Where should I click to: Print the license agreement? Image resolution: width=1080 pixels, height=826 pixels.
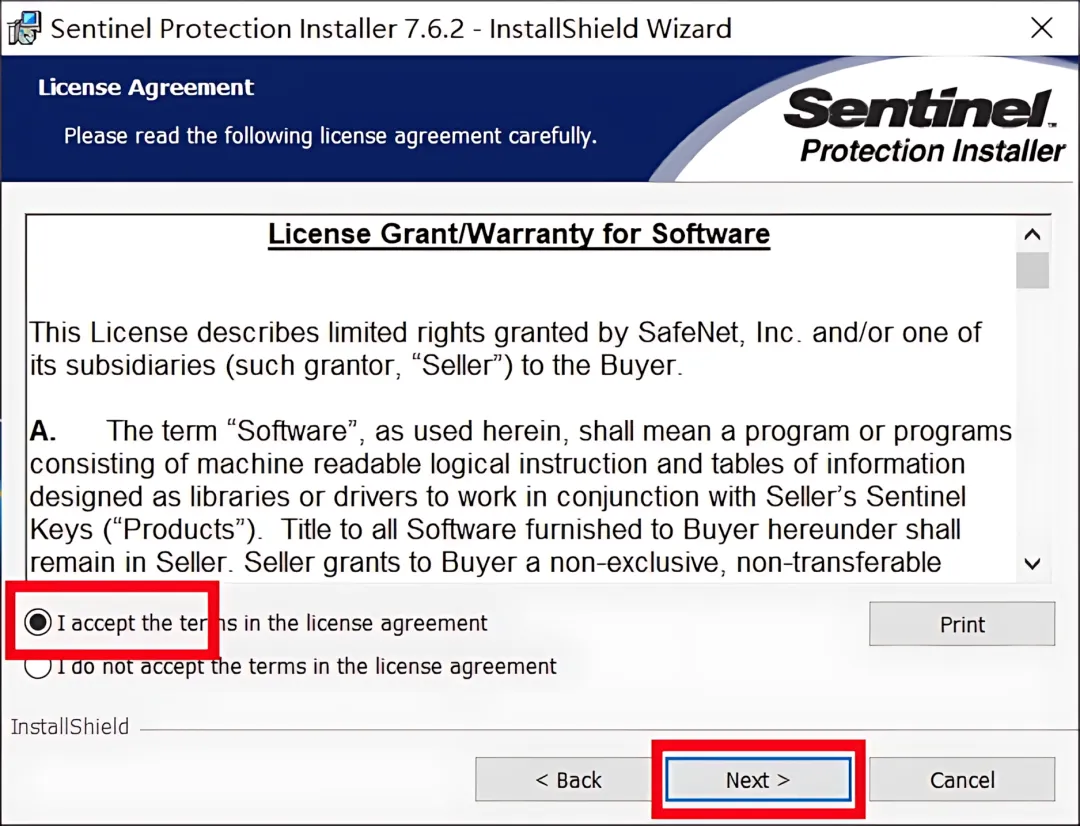click(x=962, y=624)
